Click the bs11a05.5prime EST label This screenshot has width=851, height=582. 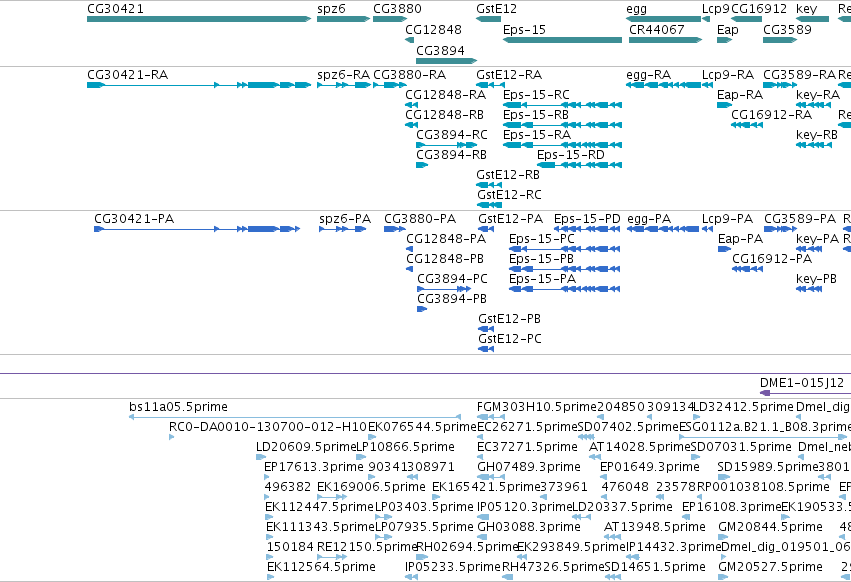point(179,407)
